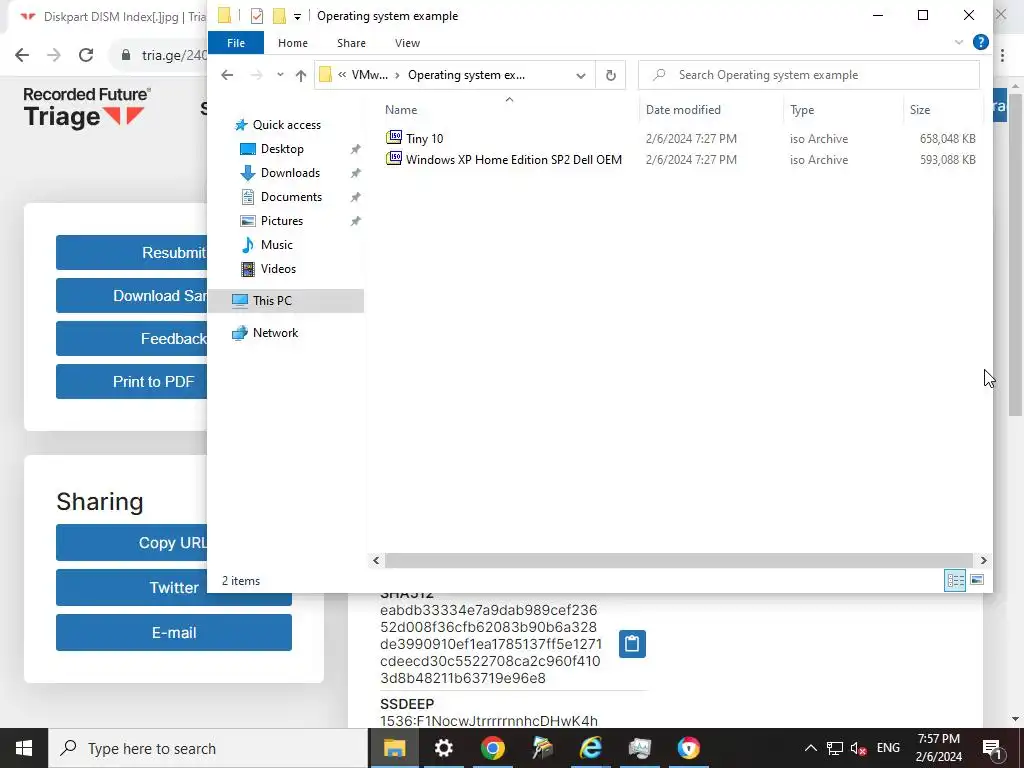This screenshot has width=1024, height=768.
Task: Open the File ribbon tab
Action: click(x=236, y=43)
